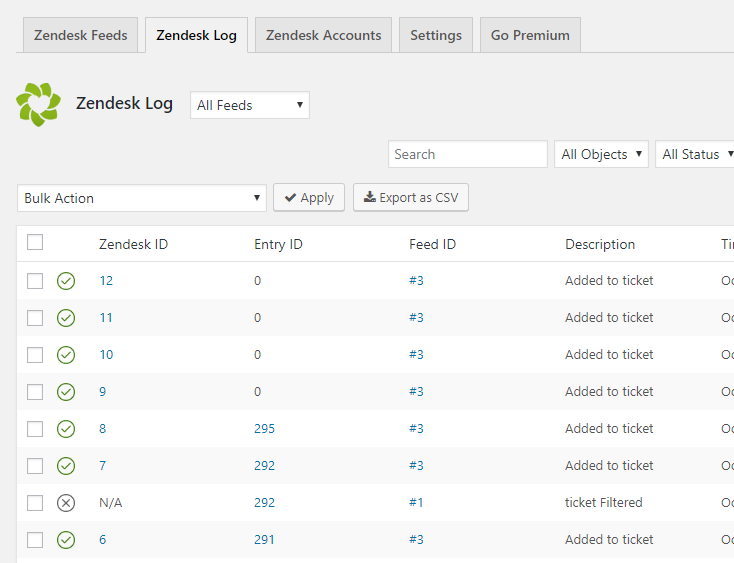Click 'Added to ticket' in Zendesk ID 12 row
734x563 pixels.
pyautogui.click(x=609, y=280)
